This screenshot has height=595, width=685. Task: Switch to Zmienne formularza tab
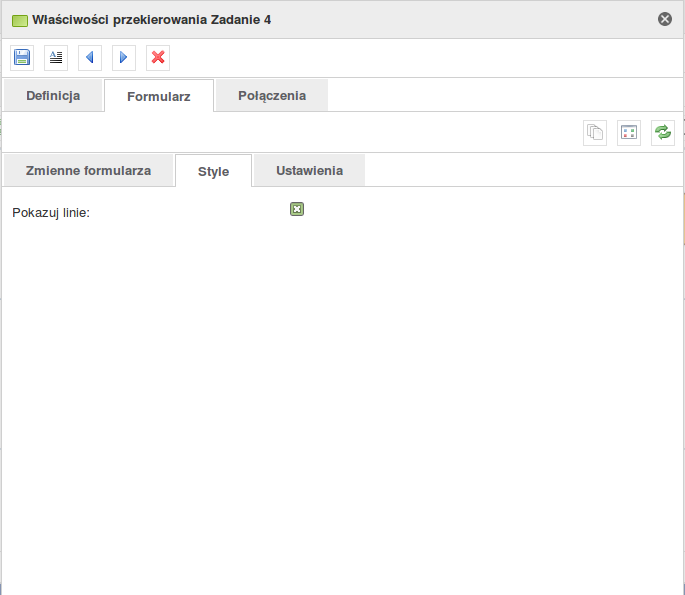88,170
